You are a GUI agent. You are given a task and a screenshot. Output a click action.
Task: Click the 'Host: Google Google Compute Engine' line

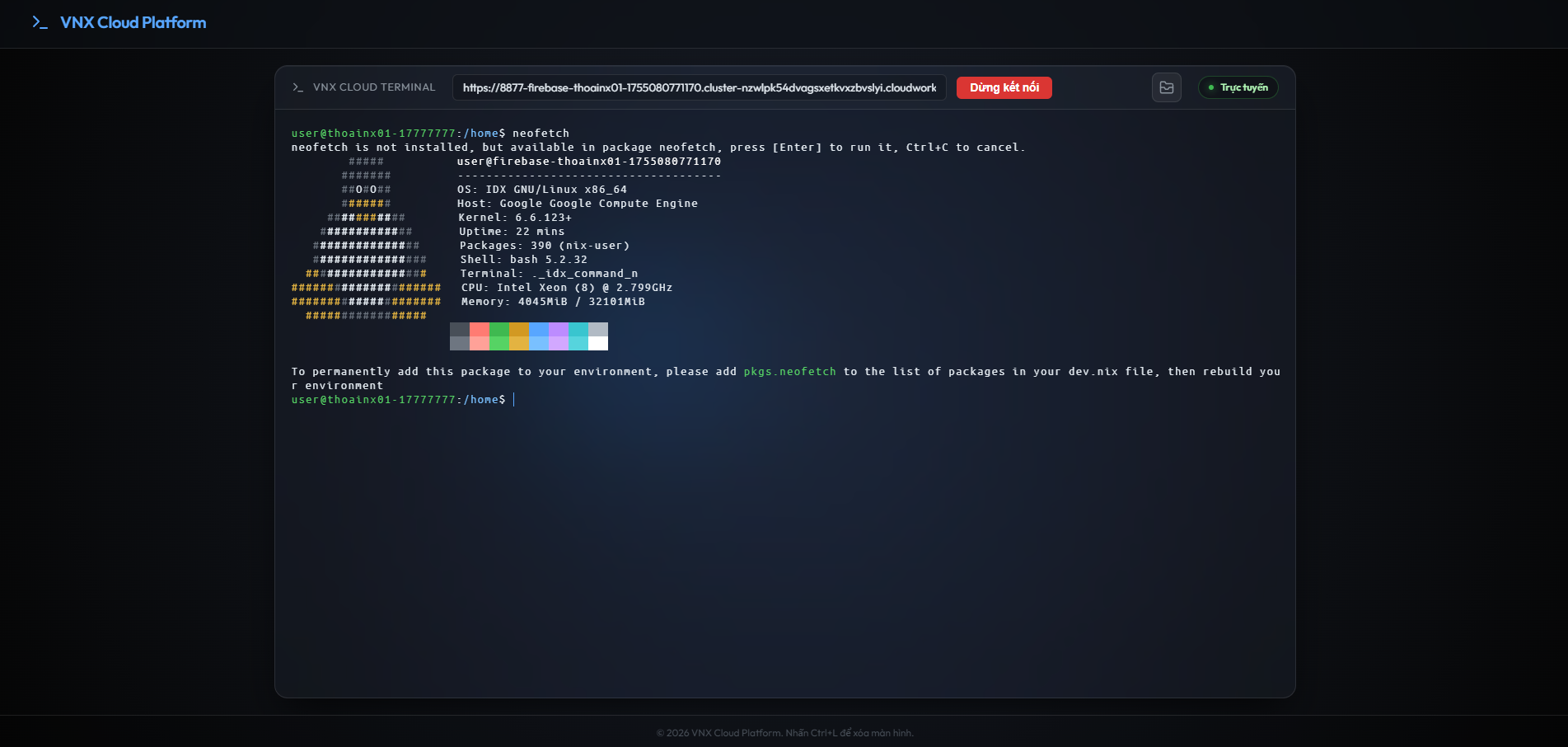pos(578,203)
